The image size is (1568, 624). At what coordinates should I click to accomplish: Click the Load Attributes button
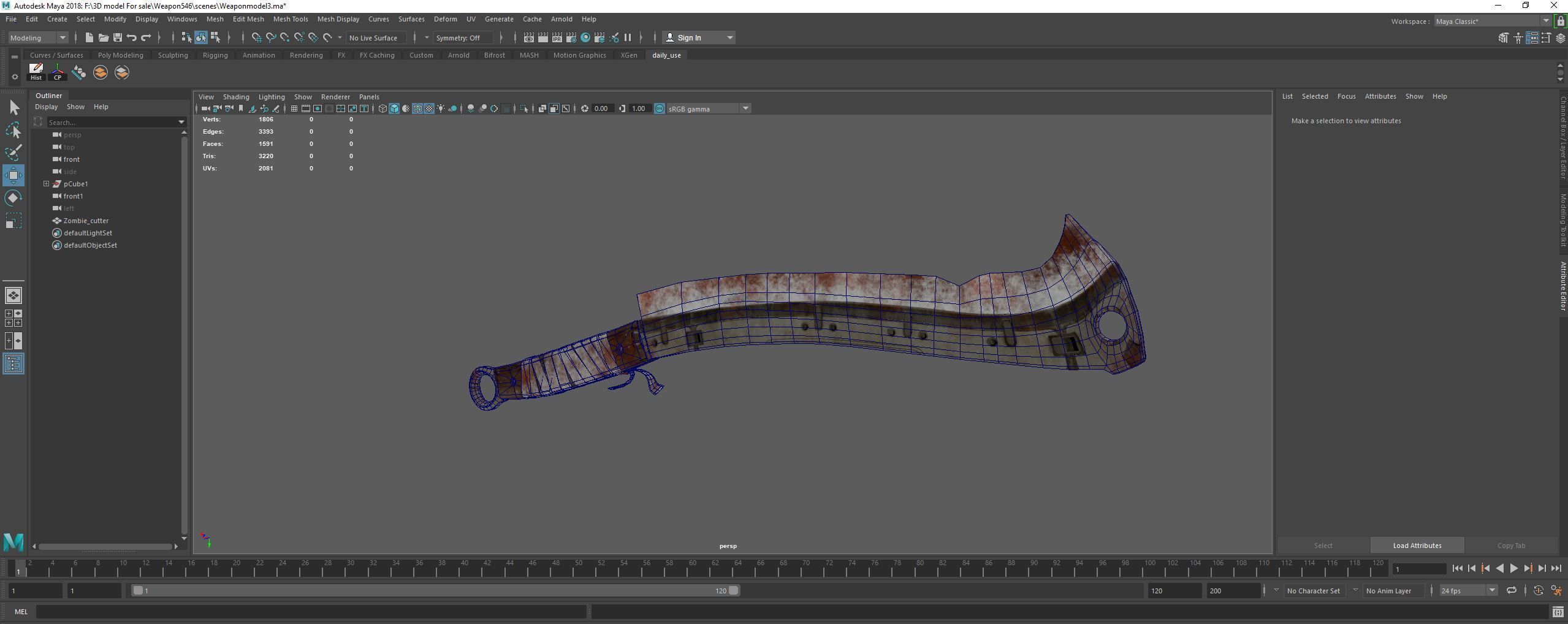(x=1417, y=545)
